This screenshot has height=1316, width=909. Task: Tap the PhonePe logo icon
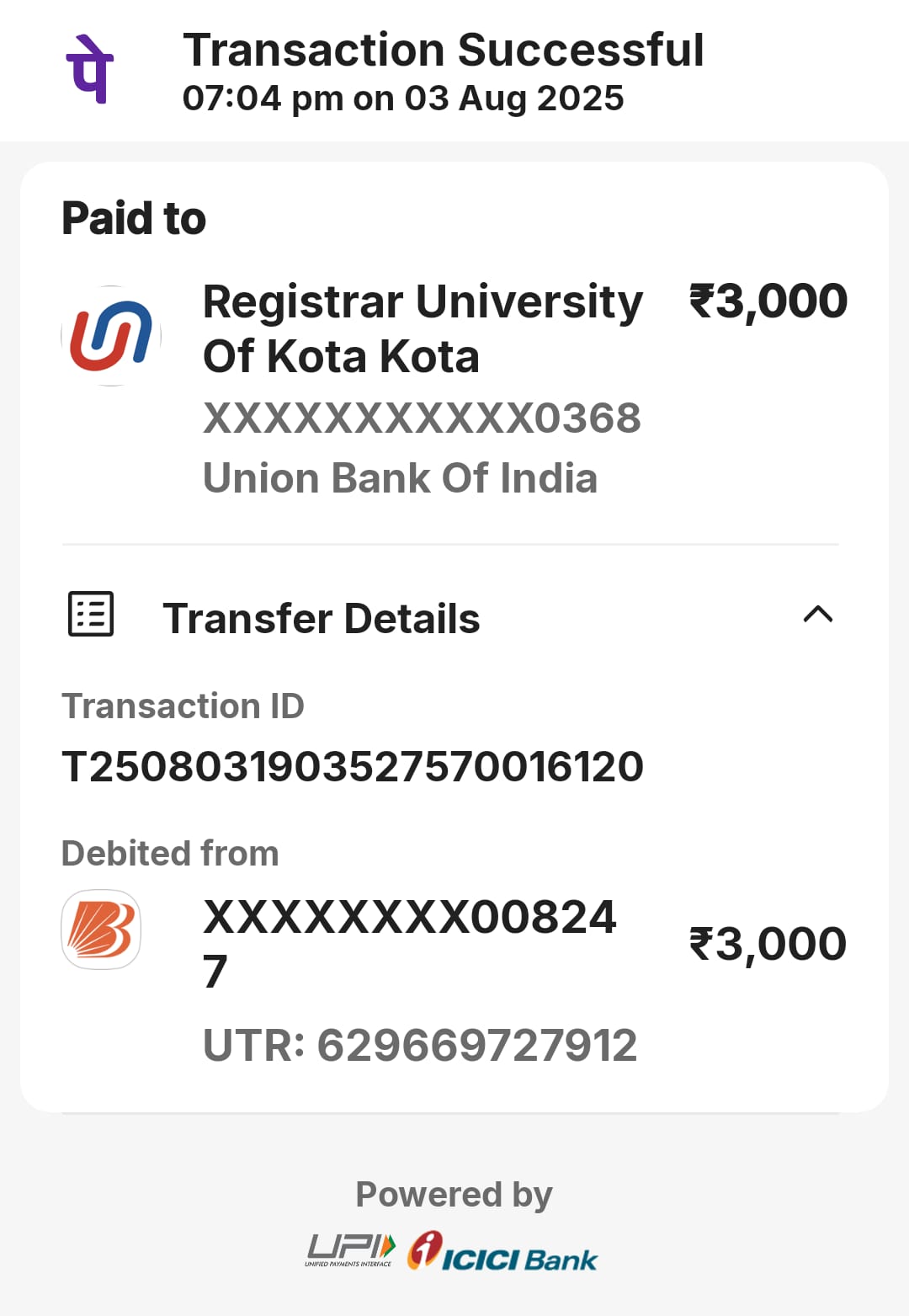(x=89, y=69)
